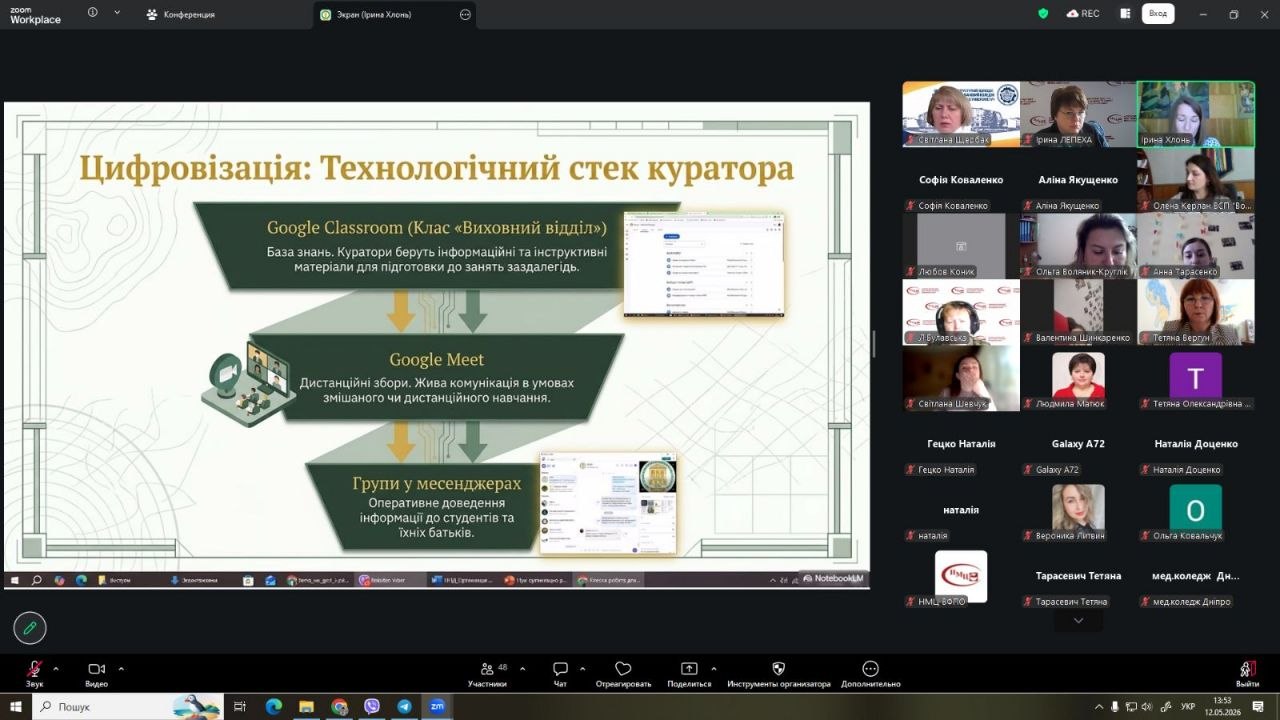Open the Участники participants panel

click(x=487, y=673)
